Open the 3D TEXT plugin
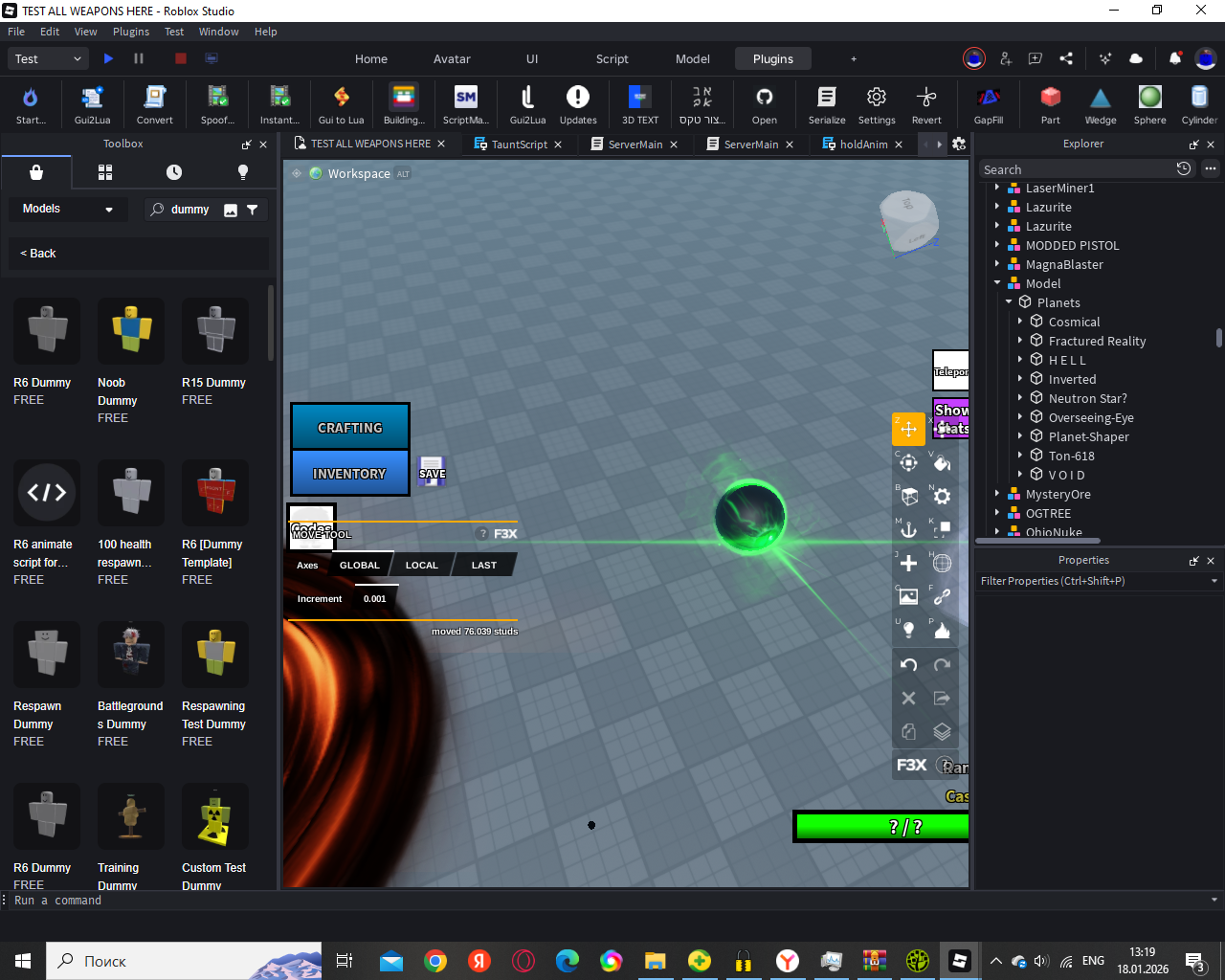The width and height of the screenshot is (1225, 980). pyautogui.click(x=640, y=104)
